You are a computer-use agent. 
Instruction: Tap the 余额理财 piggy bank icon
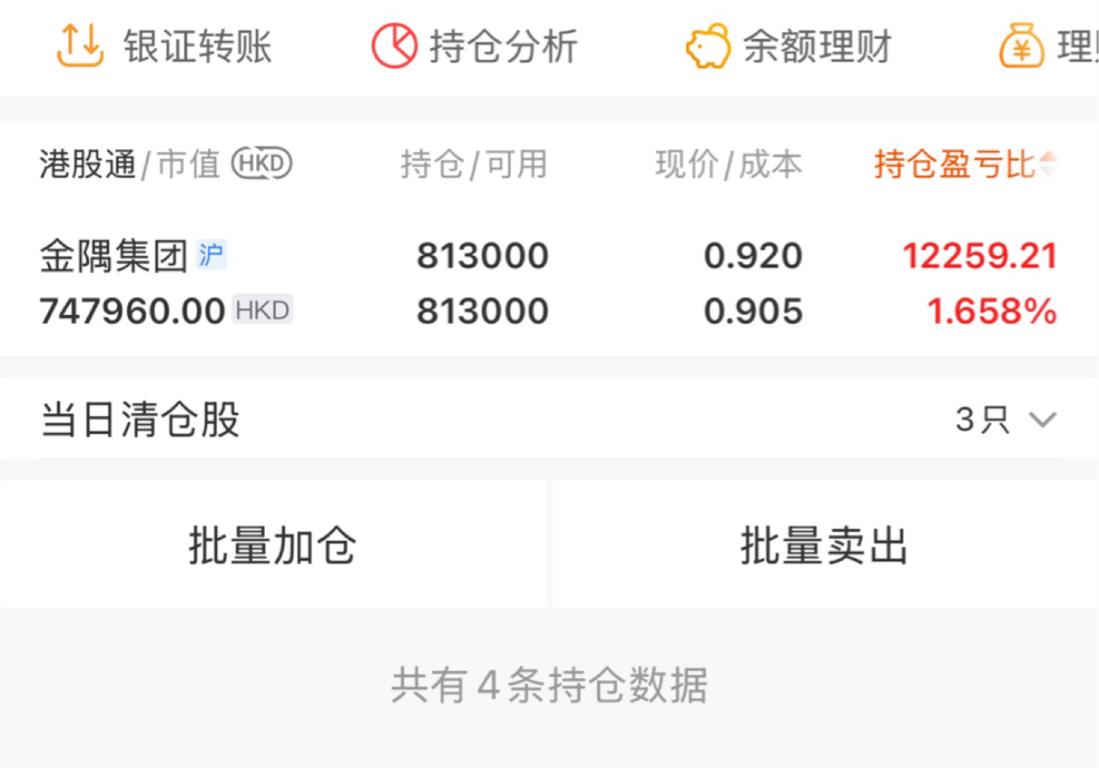click(x=708, y=46)
